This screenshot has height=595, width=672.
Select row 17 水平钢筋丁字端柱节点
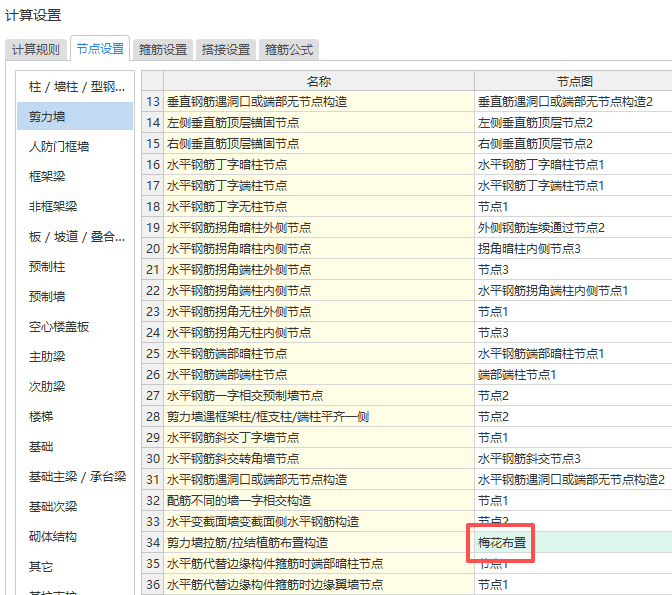(x=319, y=186)
